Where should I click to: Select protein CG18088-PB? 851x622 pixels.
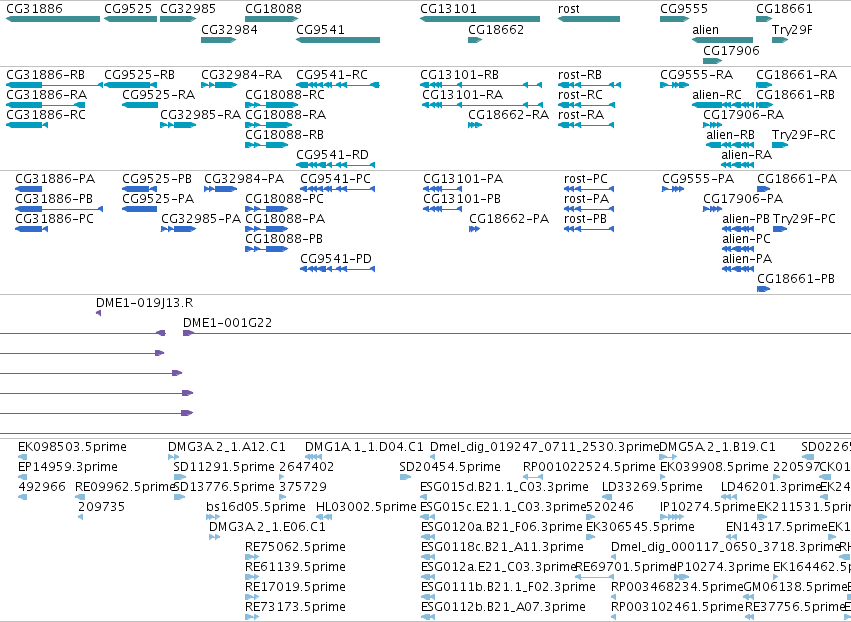tap(266, 249)
